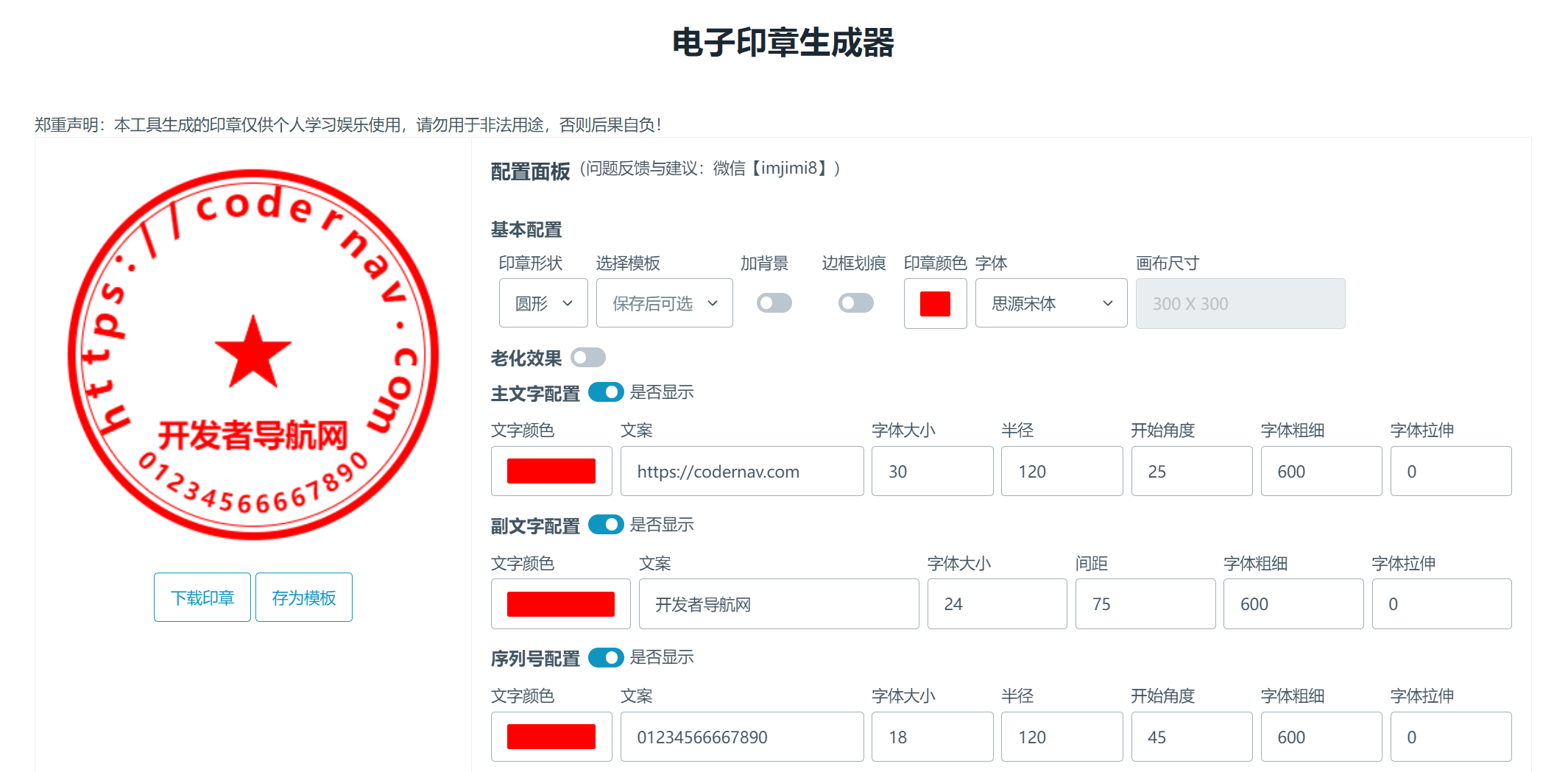The image size is (1568, 772).
Task: Open the 印章颜色 seal color picker
Action: pos(935,303)
